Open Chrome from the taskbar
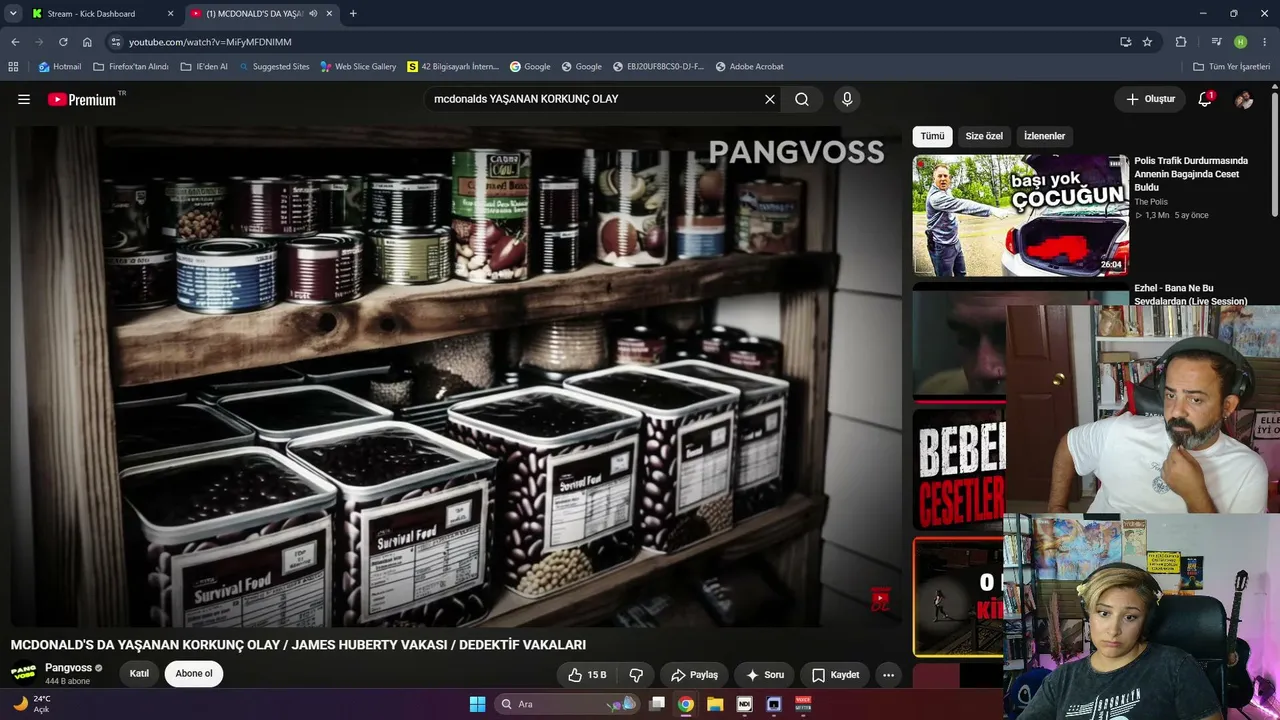This screenshot has height=720, width=1280. (x=685, y=704)
